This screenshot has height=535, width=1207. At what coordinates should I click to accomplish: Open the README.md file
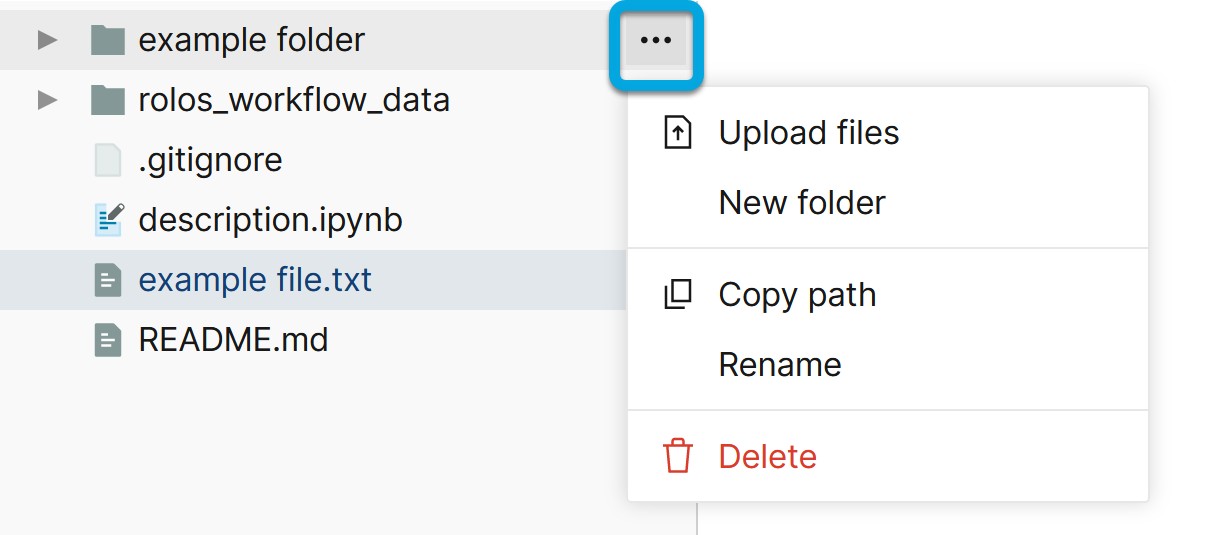(x=233, y=340)
